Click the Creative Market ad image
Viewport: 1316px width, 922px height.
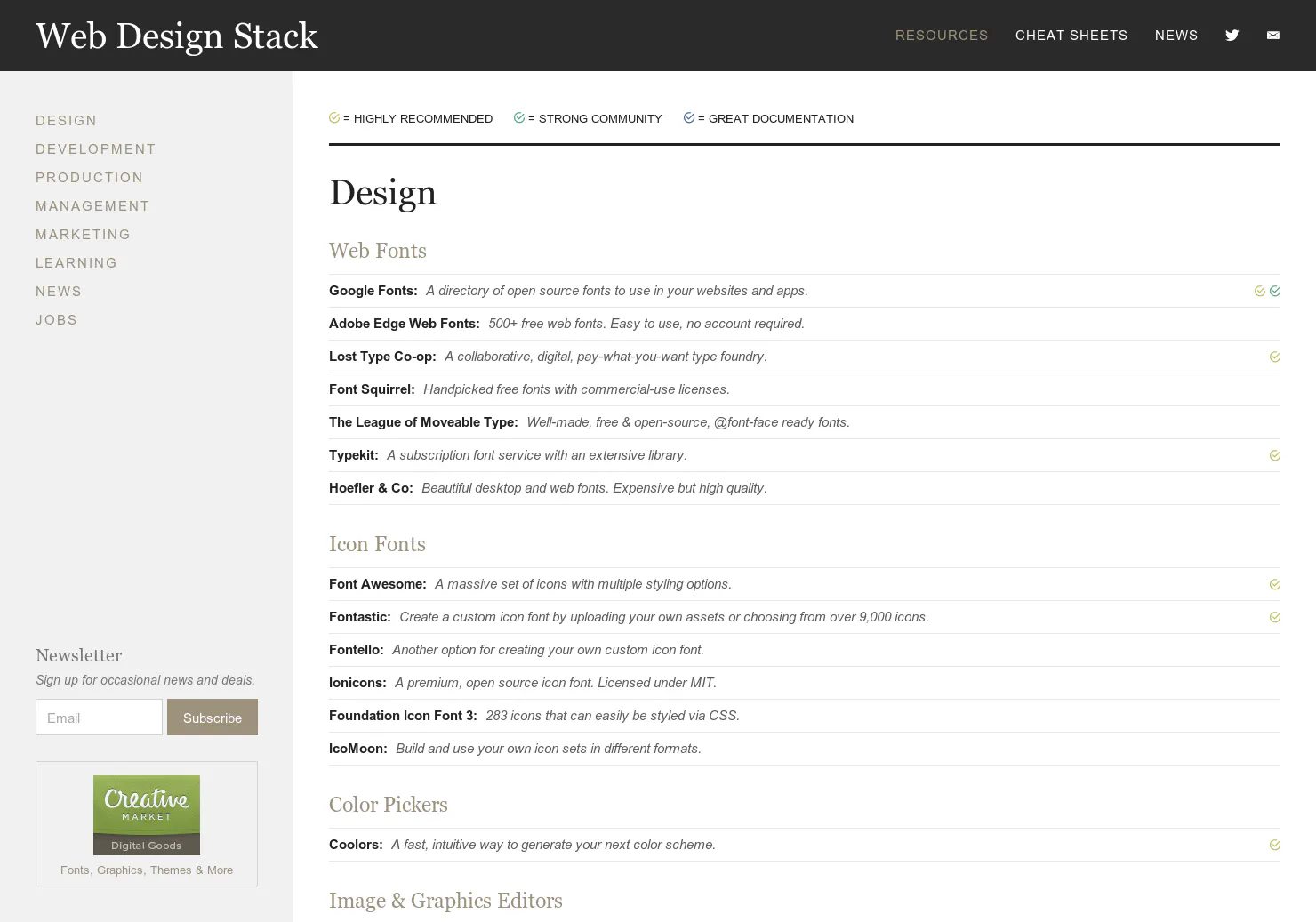click(x=147, y=815)
